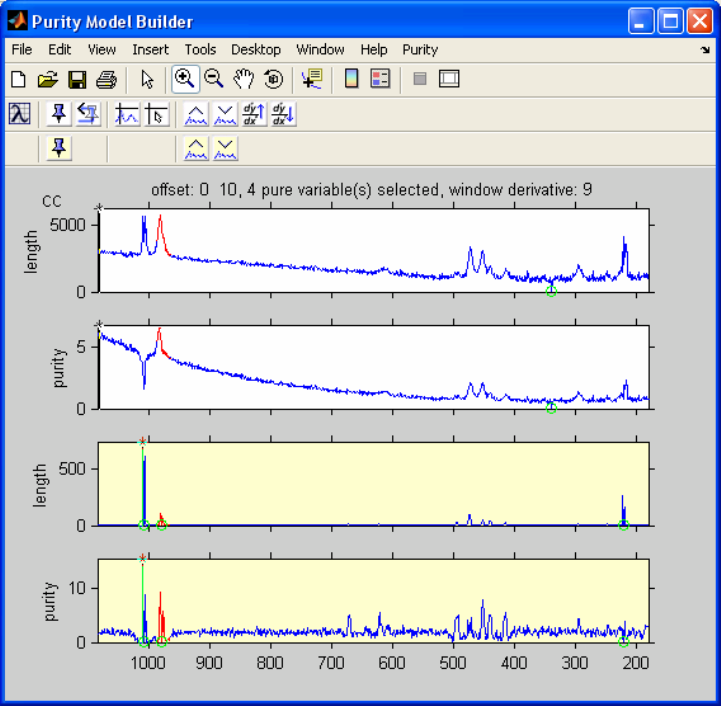Select the Rotate 3D tool

[x=272, y=79]
